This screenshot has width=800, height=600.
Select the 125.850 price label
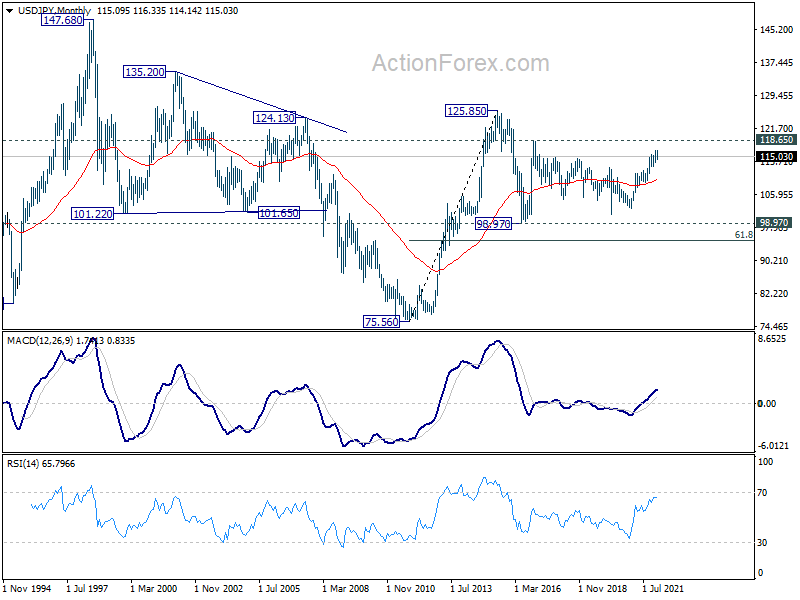(x=465, y=111)
